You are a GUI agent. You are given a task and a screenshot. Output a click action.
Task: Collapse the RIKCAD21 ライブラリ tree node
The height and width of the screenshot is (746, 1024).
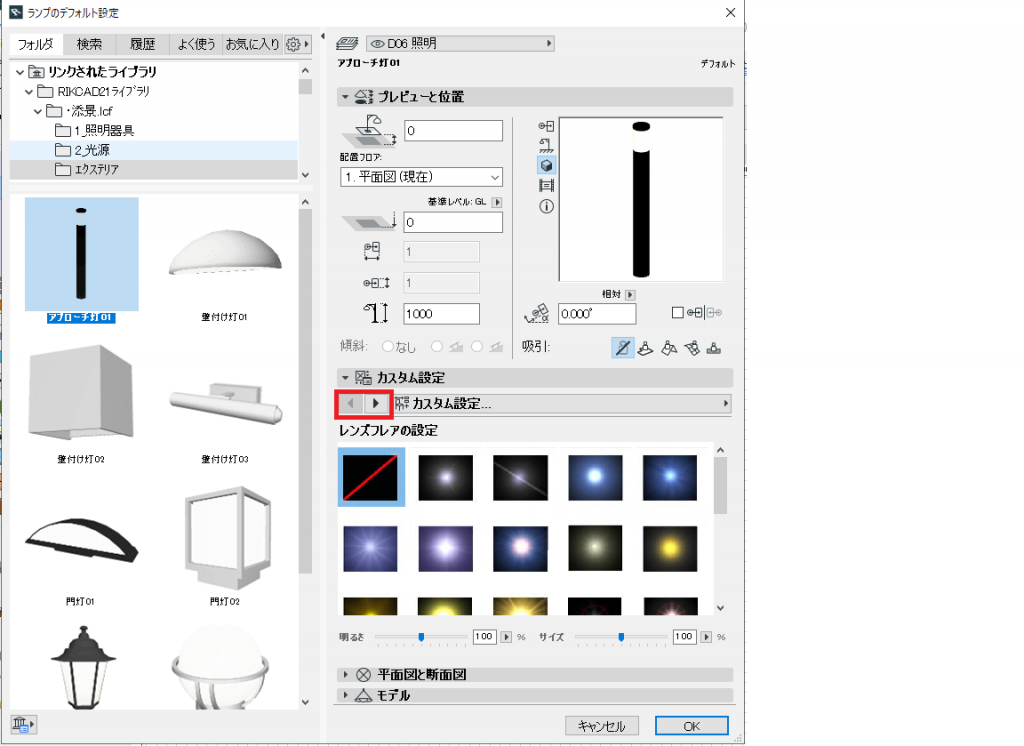tap(30, 91)
